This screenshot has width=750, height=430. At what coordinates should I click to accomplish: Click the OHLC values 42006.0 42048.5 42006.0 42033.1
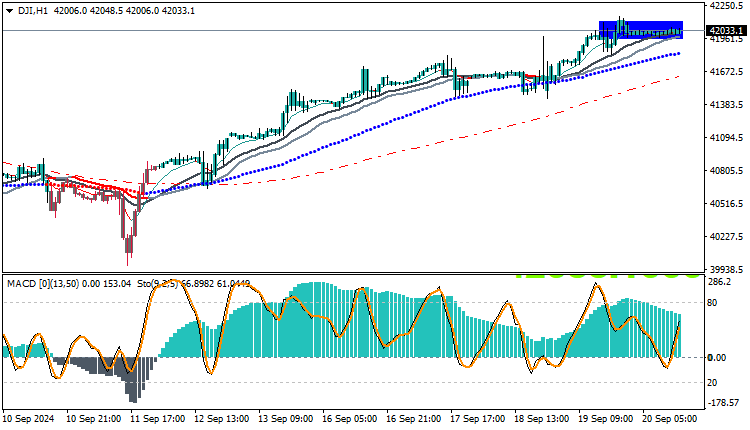pyautogui.click(x=124, y=11)
